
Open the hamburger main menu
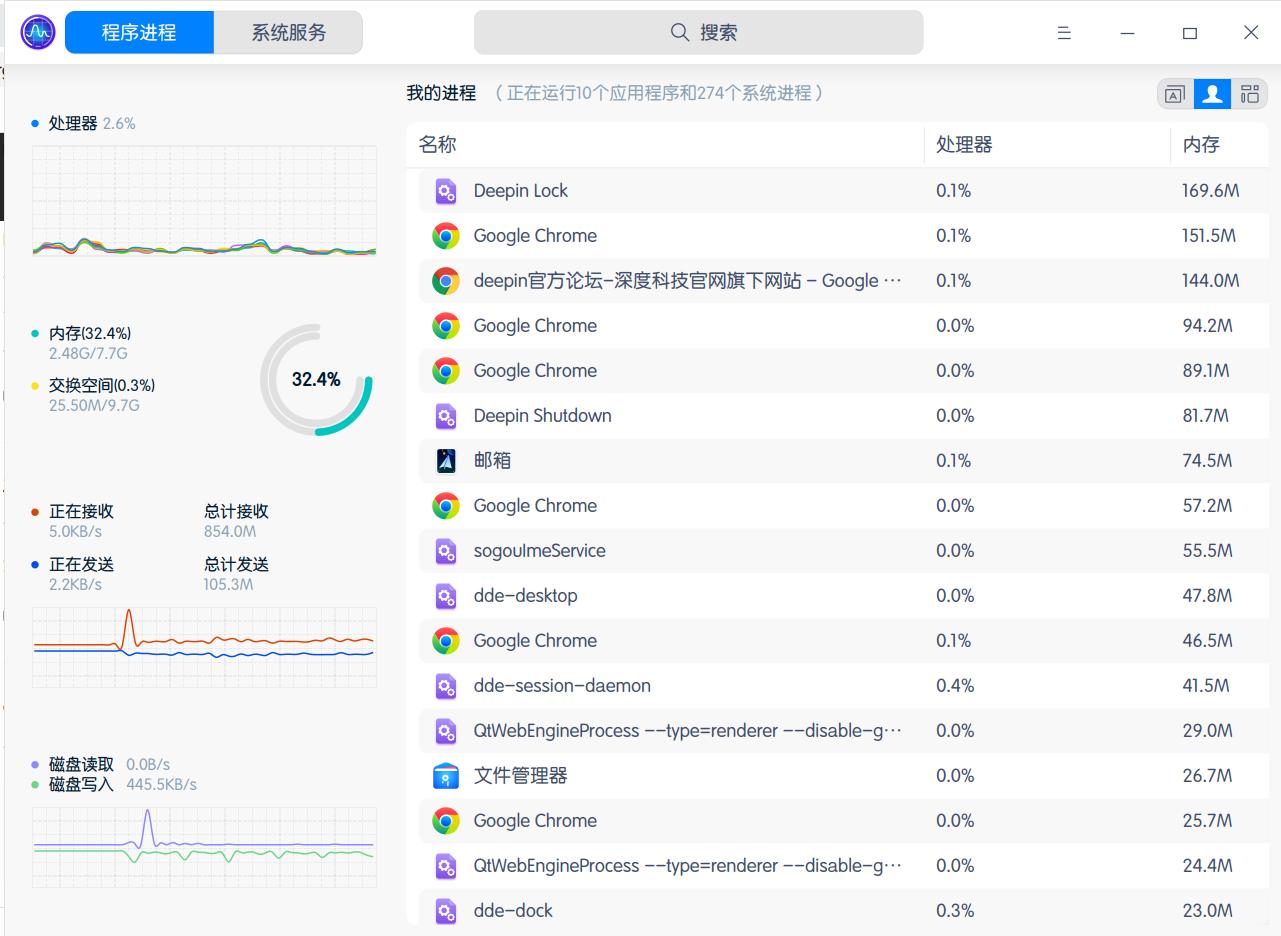pos(1064,33)
